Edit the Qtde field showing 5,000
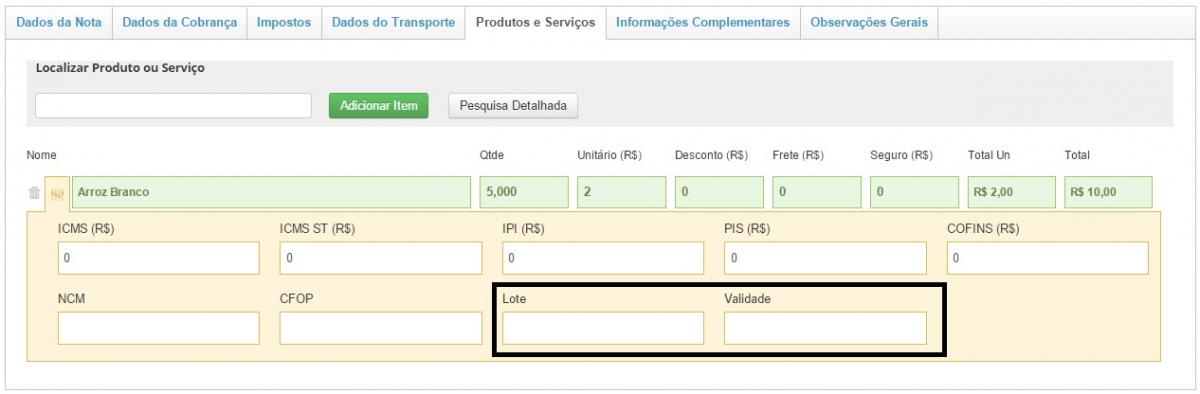Screen dimensions: 1200x394 (x=524, y=192)
